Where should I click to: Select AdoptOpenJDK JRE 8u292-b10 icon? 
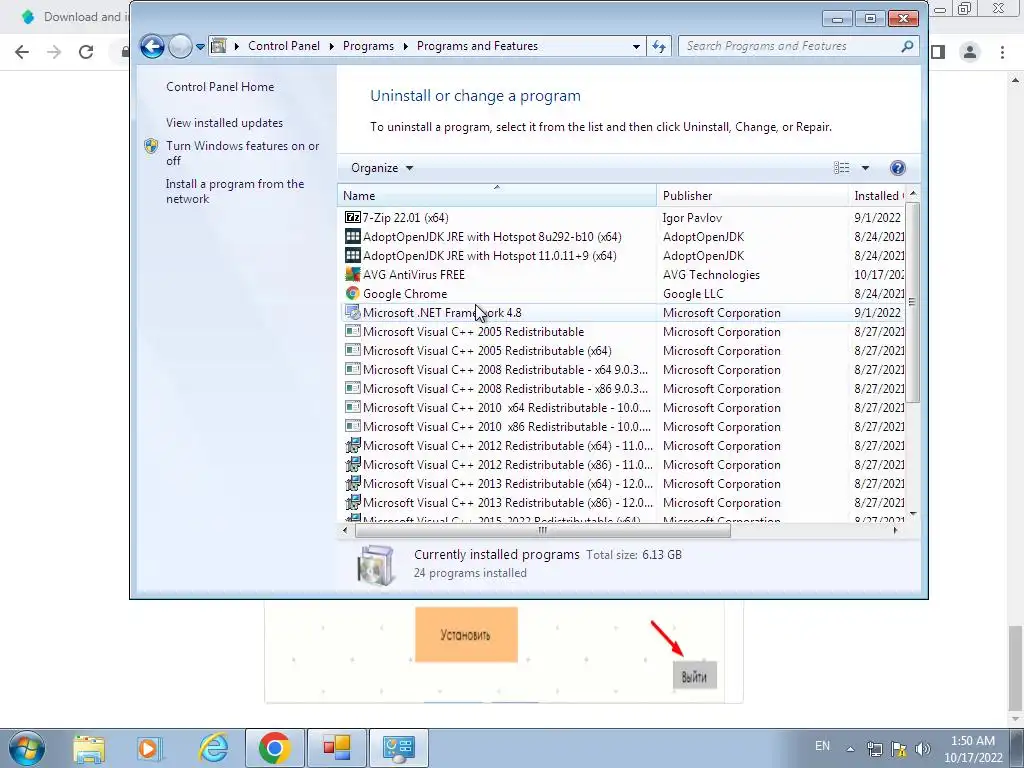[353, 236]
